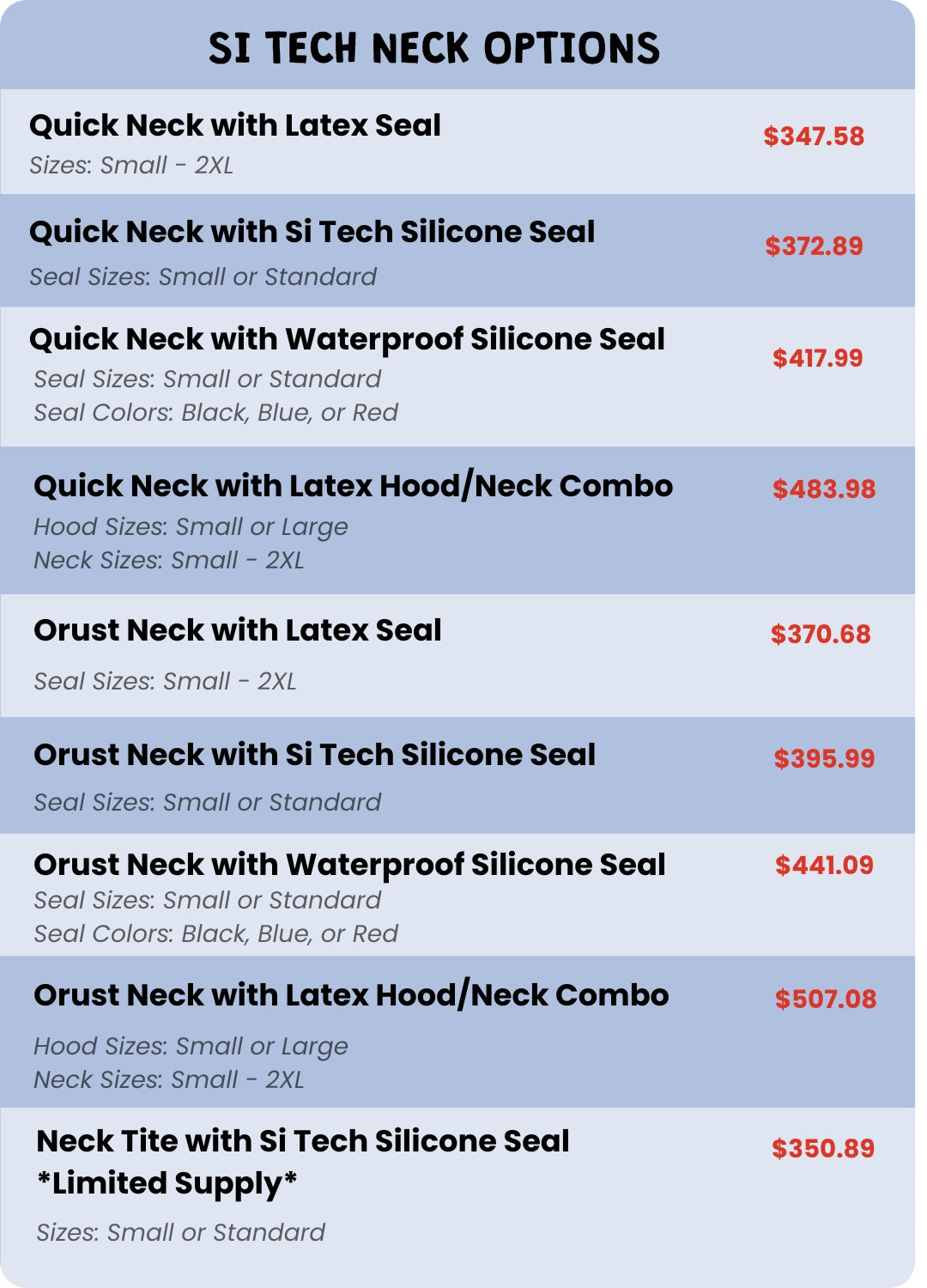The height and width of the screenshot is (1288, 927).
Task: Click the $370.68 price
Action: (x=820, y=635)
